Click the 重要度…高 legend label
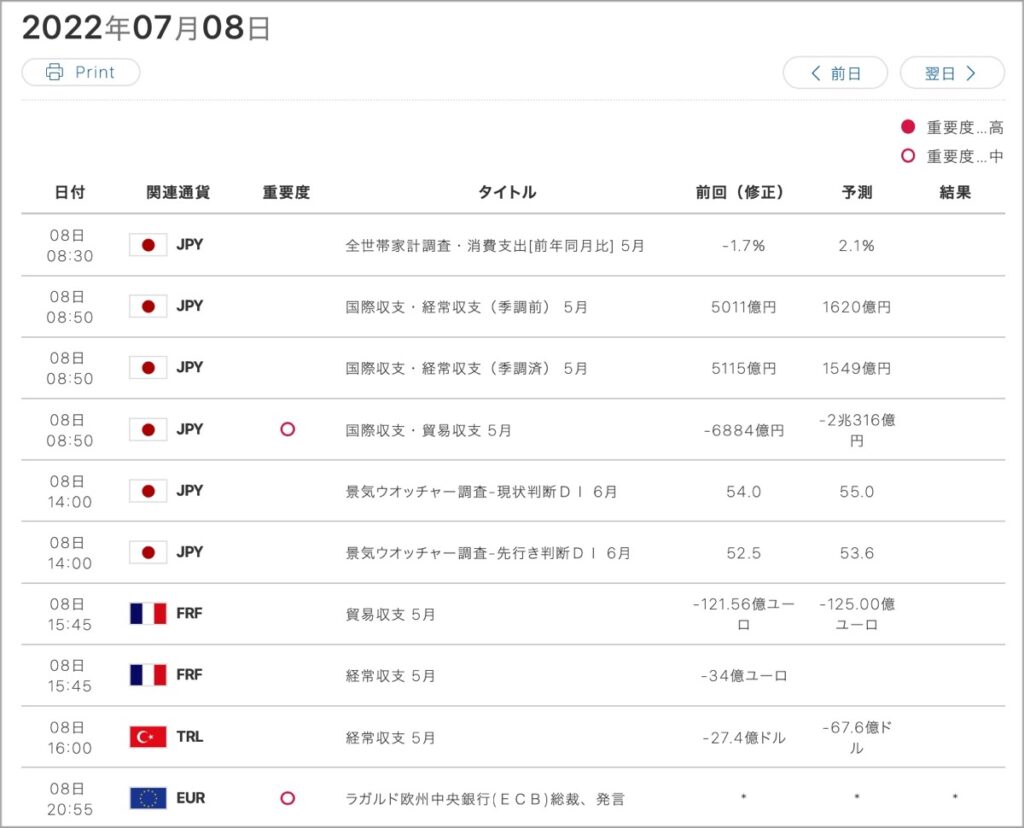The width and height of the screenshot is (1024, 828). click(x=965, y=127)
